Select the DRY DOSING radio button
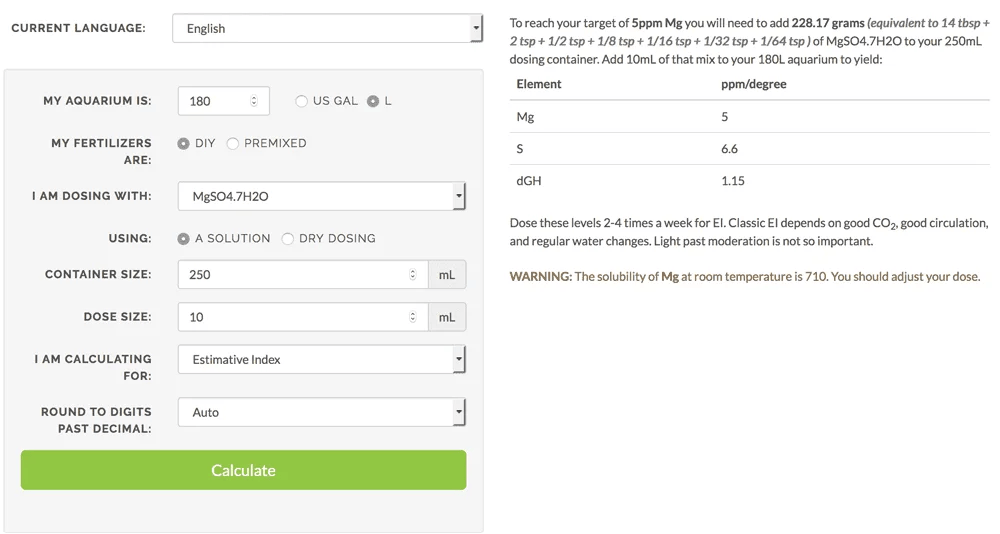Image resolution: width=1000 pixels, height=534 pixels. 288,239
